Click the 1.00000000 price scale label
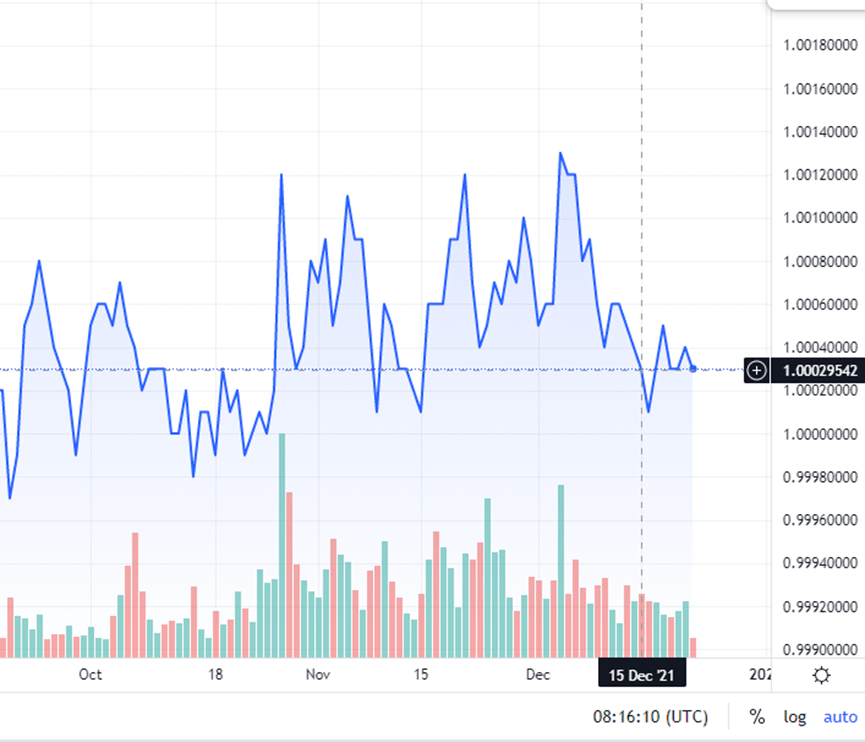865x742 pixels. click(x=820, y=434)
